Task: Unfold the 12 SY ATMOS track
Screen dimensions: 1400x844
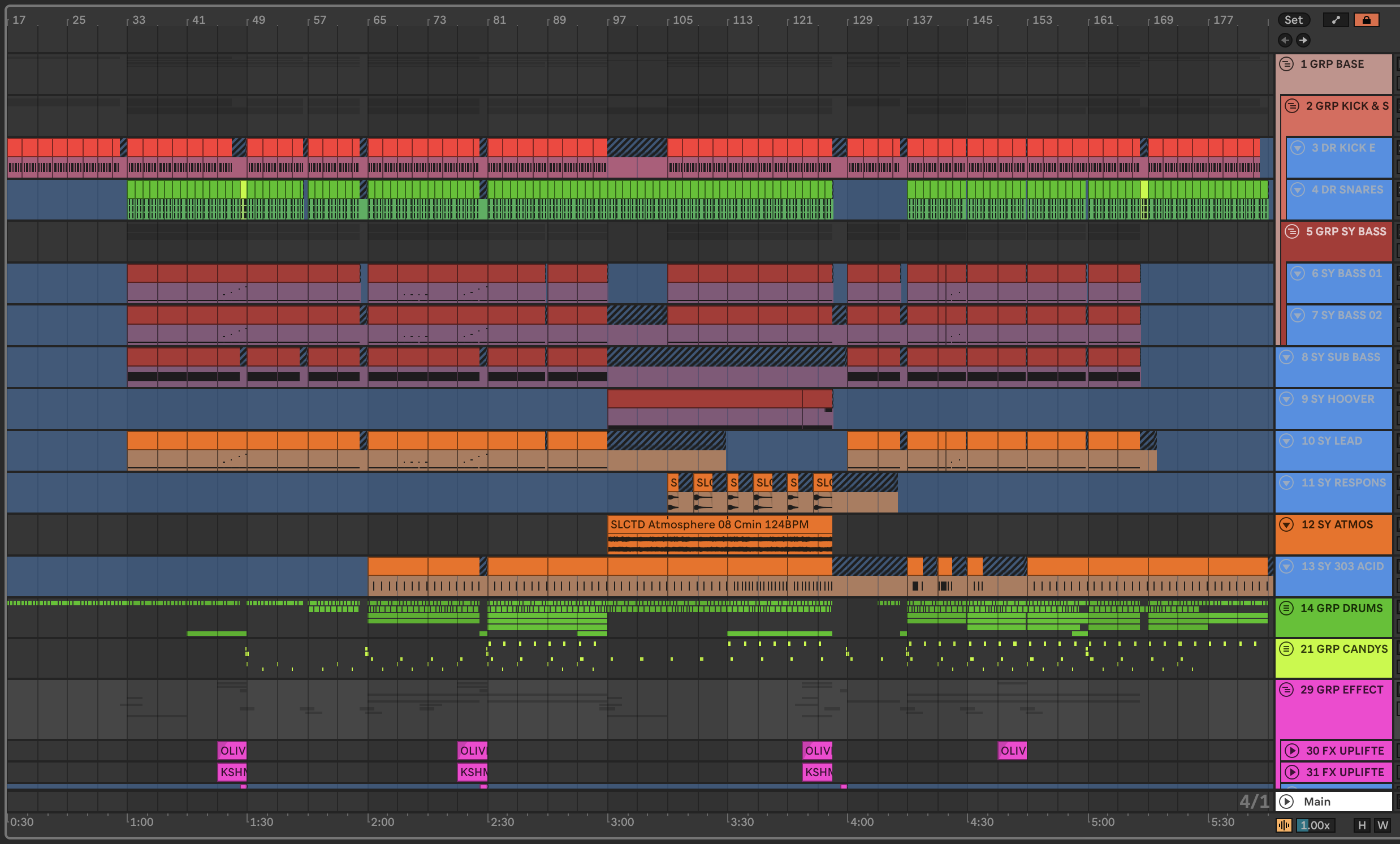Action: tap(1286, 524)
